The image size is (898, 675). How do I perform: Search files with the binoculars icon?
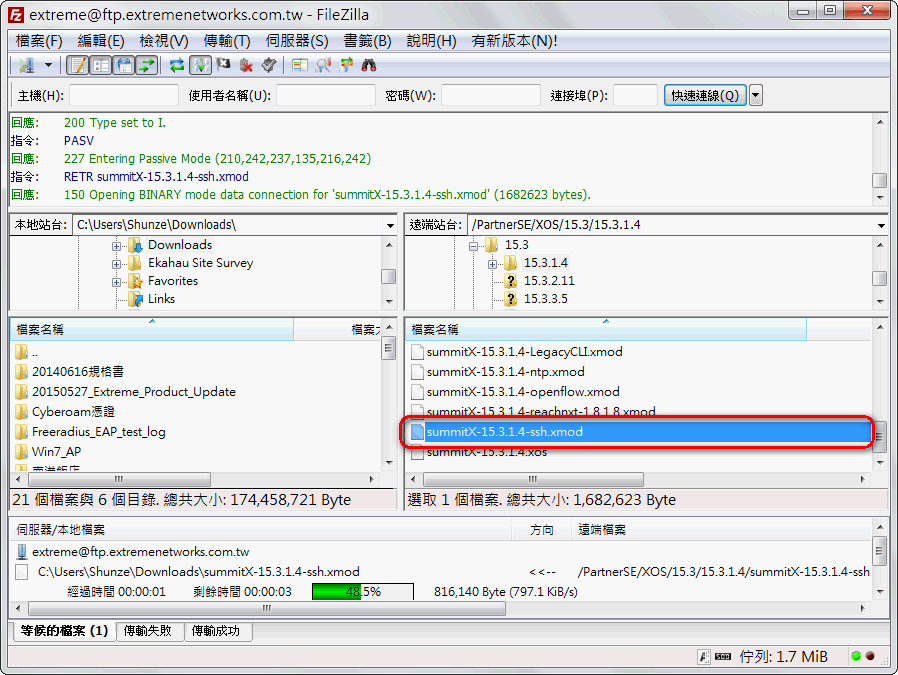tap(369, 65)
